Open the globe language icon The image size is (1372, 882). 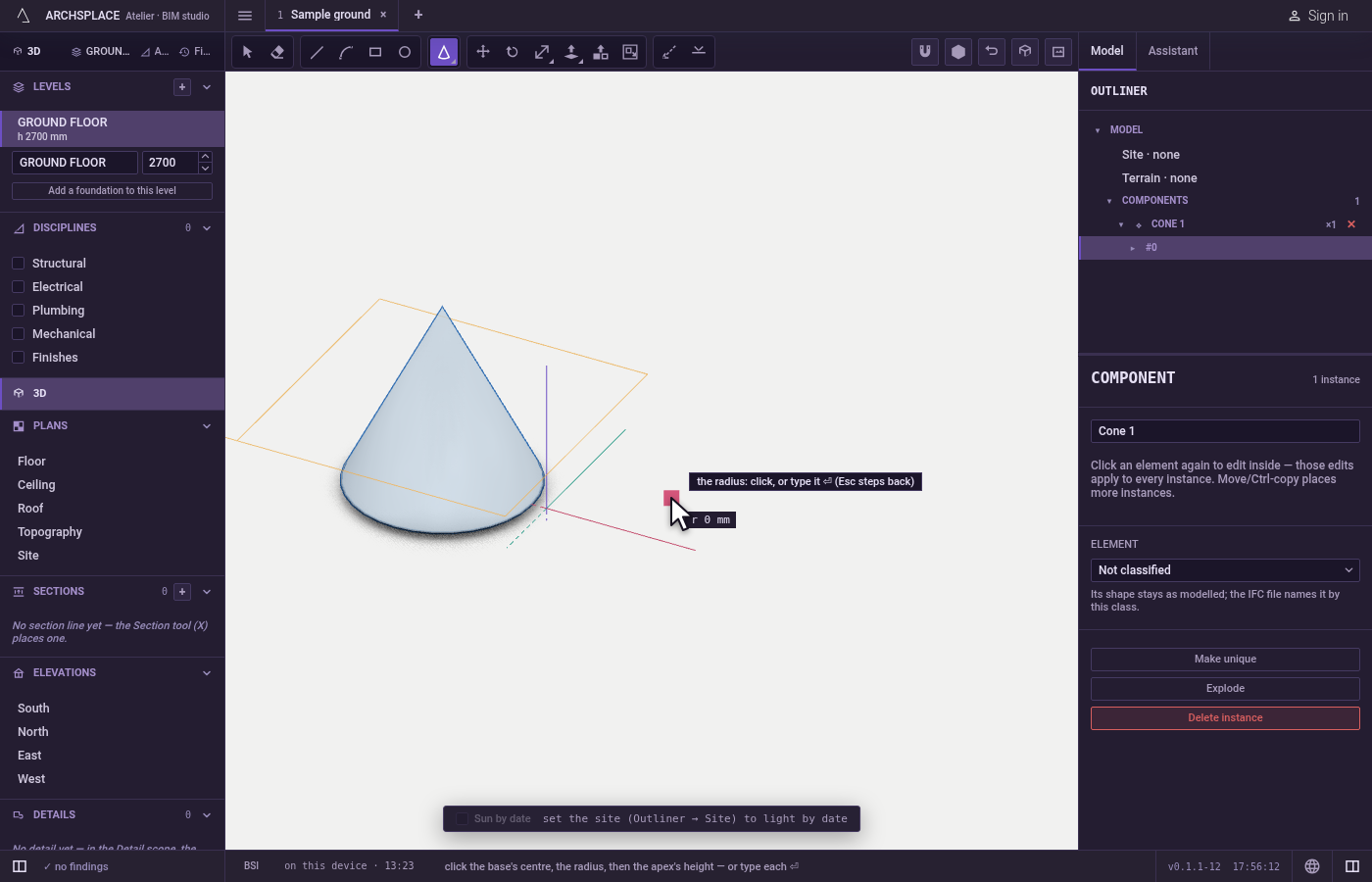(1312, 866)
